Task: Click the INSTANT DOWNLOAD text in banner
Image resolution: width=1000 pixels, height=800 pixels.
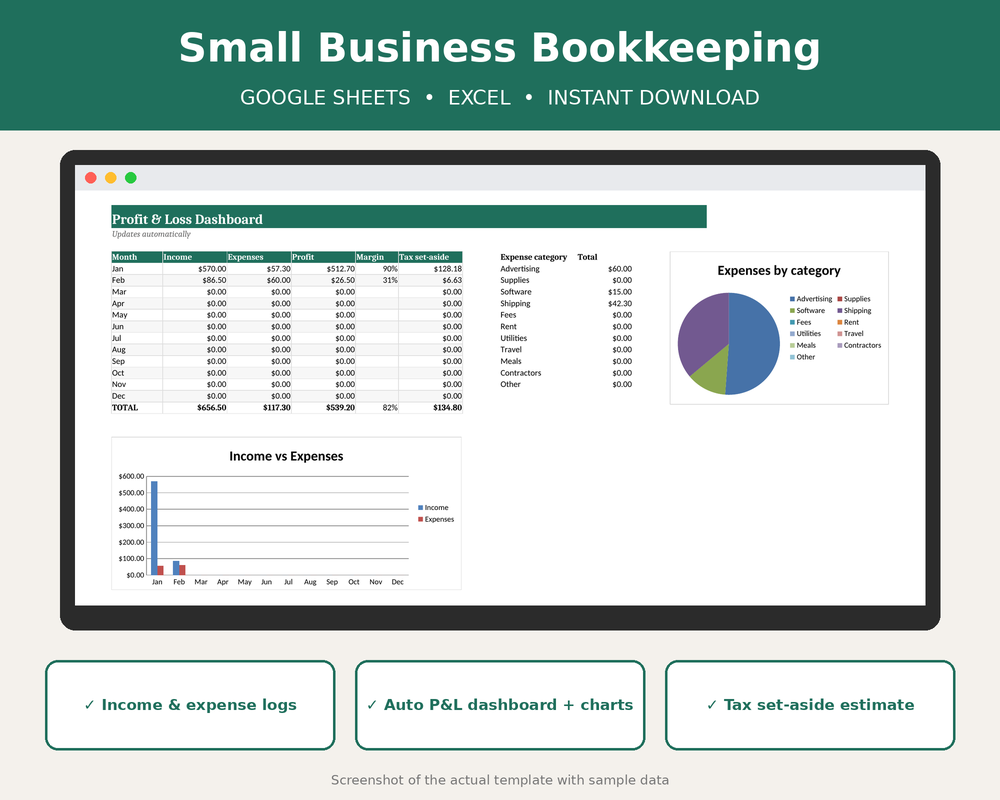Action: coord(653,98)
